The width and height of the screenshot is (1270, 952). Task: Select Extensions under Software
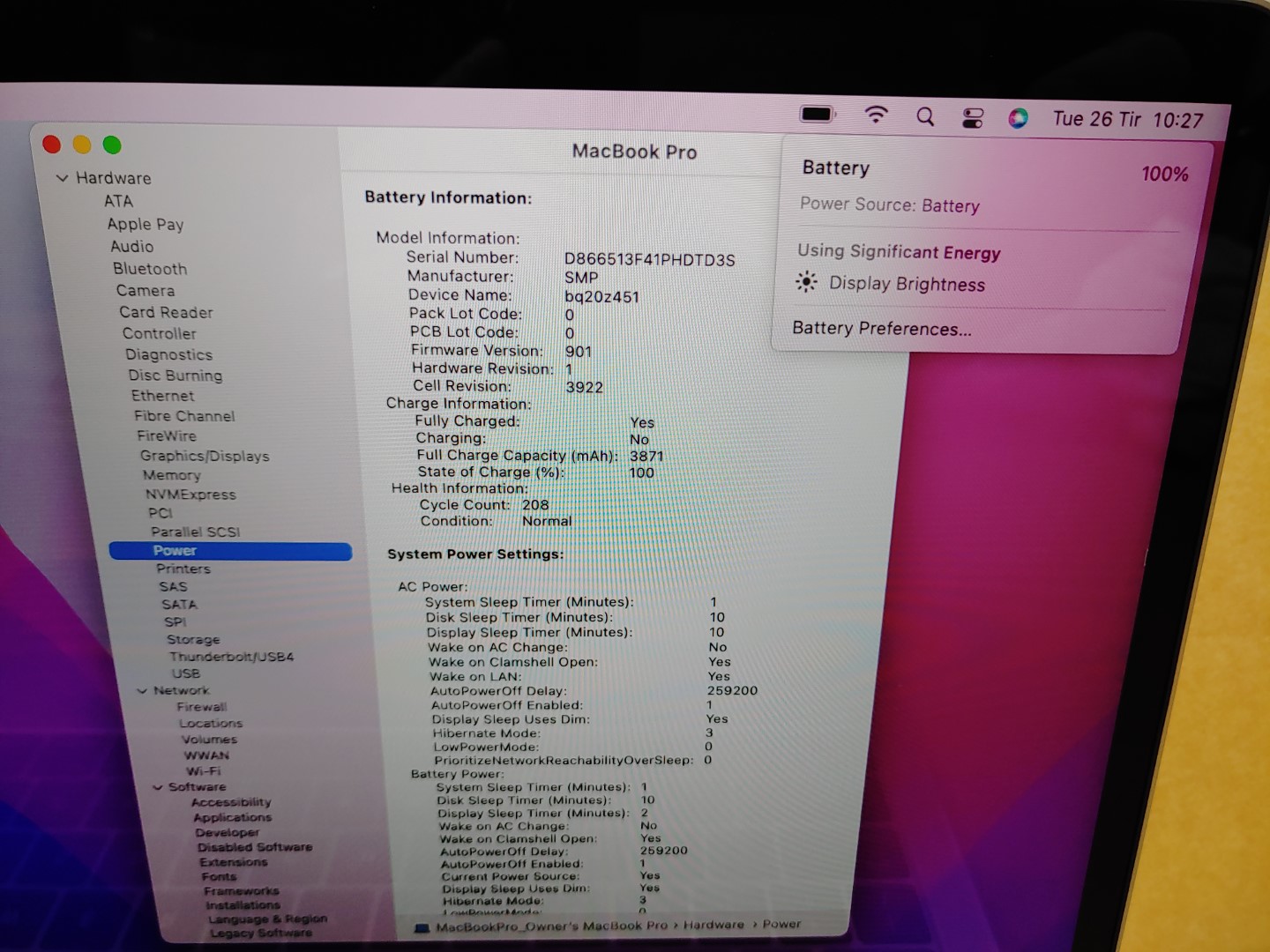[233, 862]
